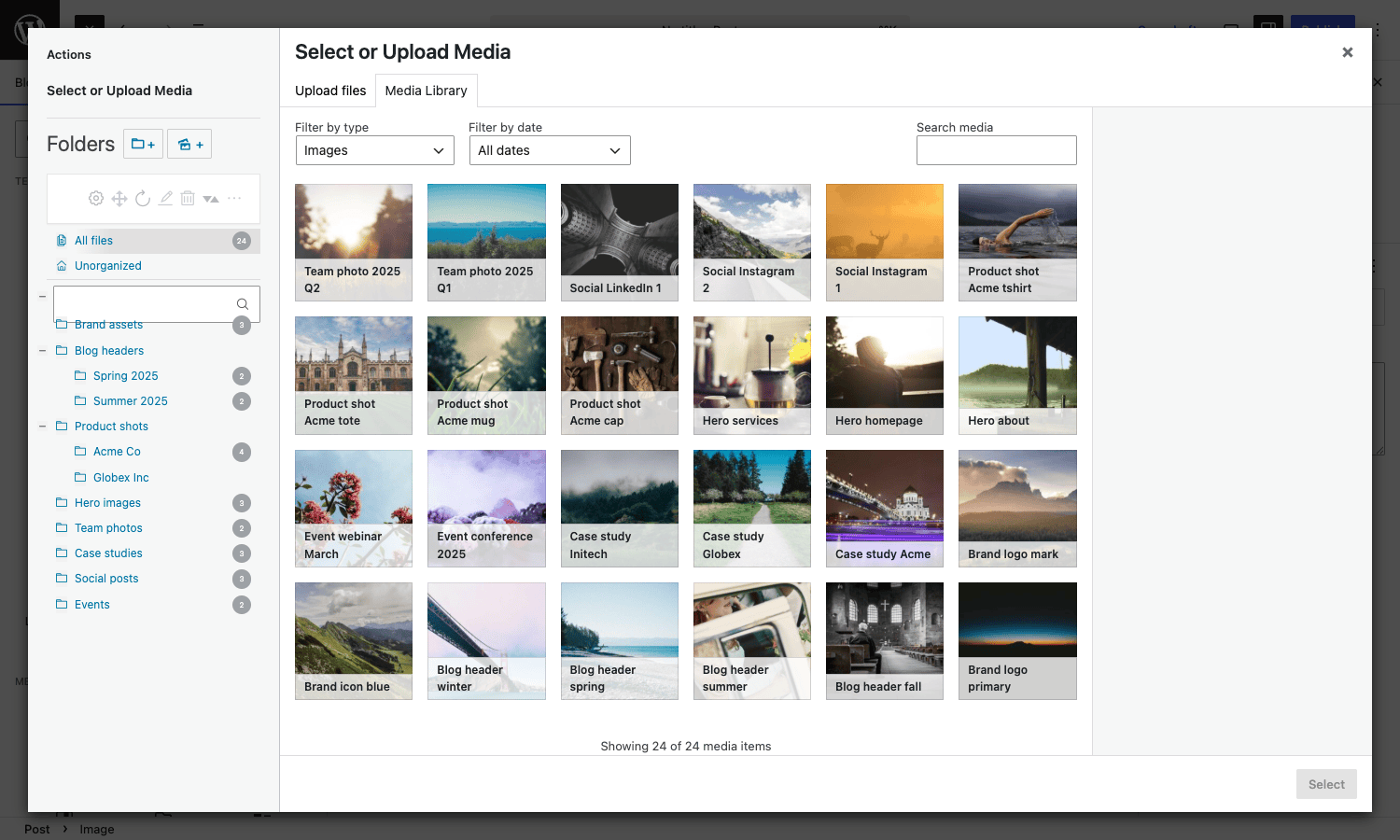The image size is (1400, 840).
Task: Click the Hero images folder icon
Action: click(62, 502)
